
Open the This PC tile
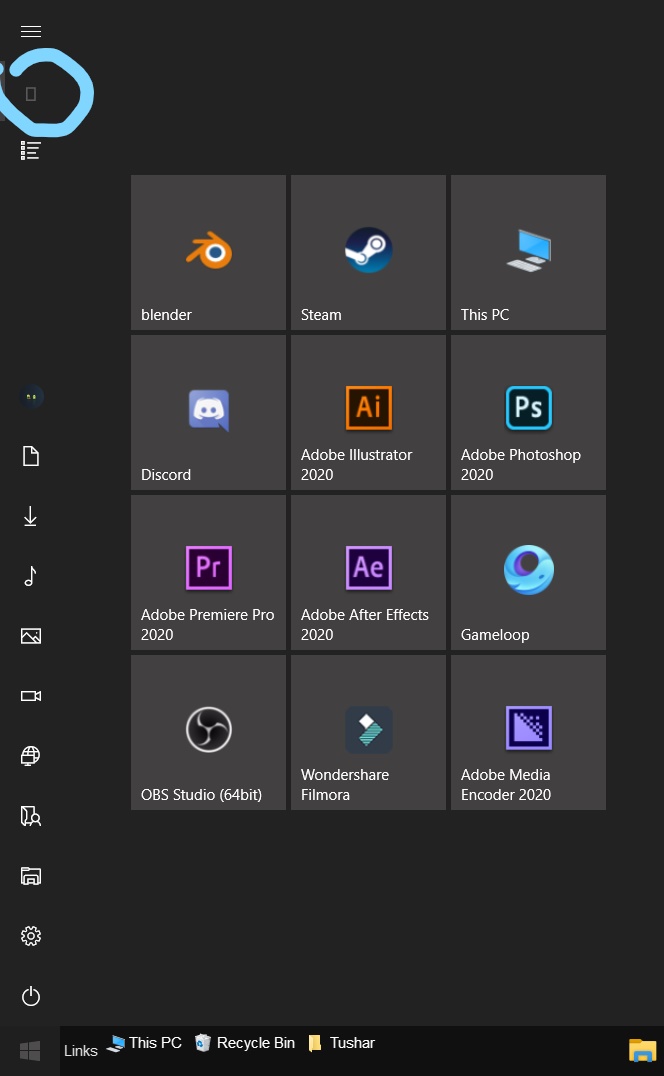(528, 253)
